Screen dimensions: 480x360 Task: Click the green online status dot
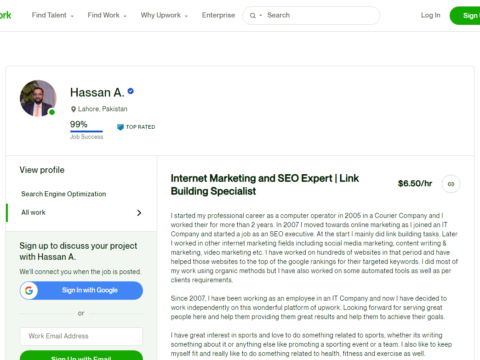point(52,112)
